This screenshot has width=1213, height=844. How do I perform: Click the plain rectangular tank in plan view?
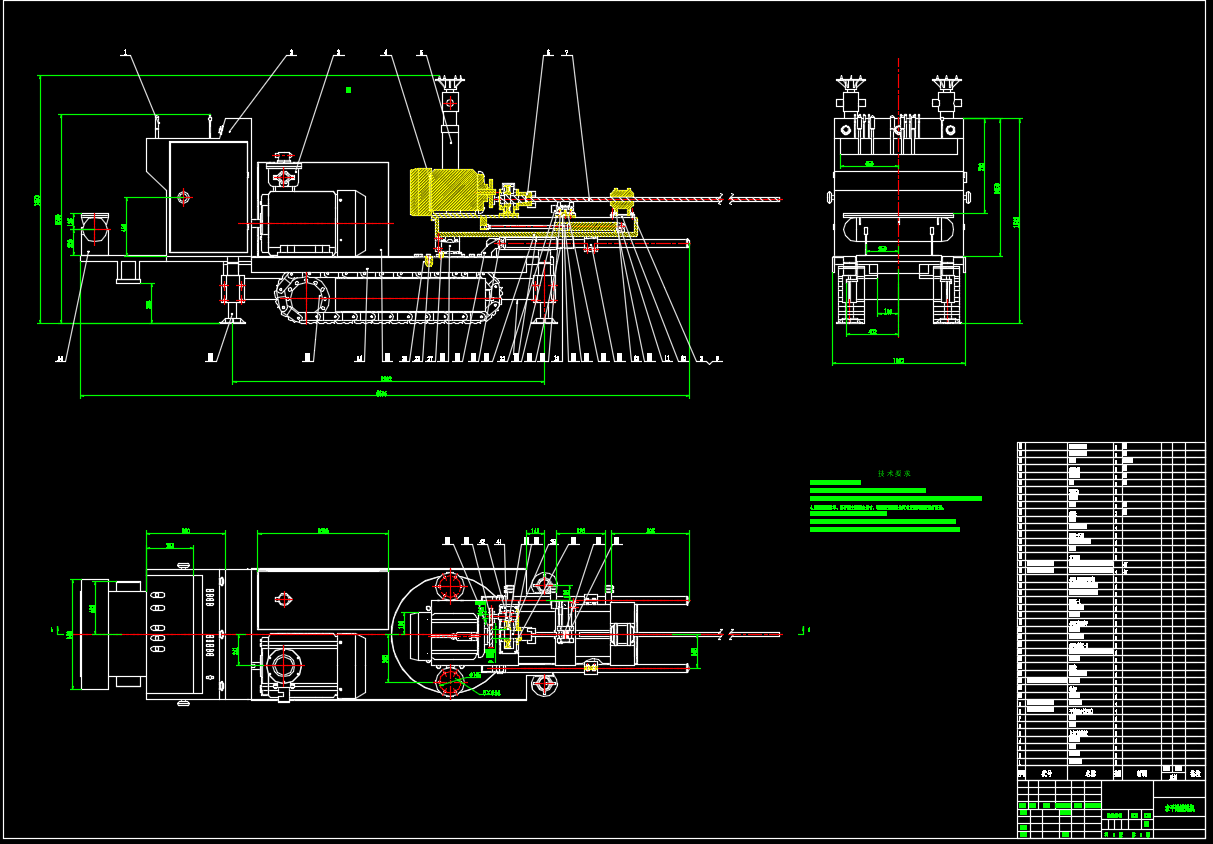click(322, 599)
